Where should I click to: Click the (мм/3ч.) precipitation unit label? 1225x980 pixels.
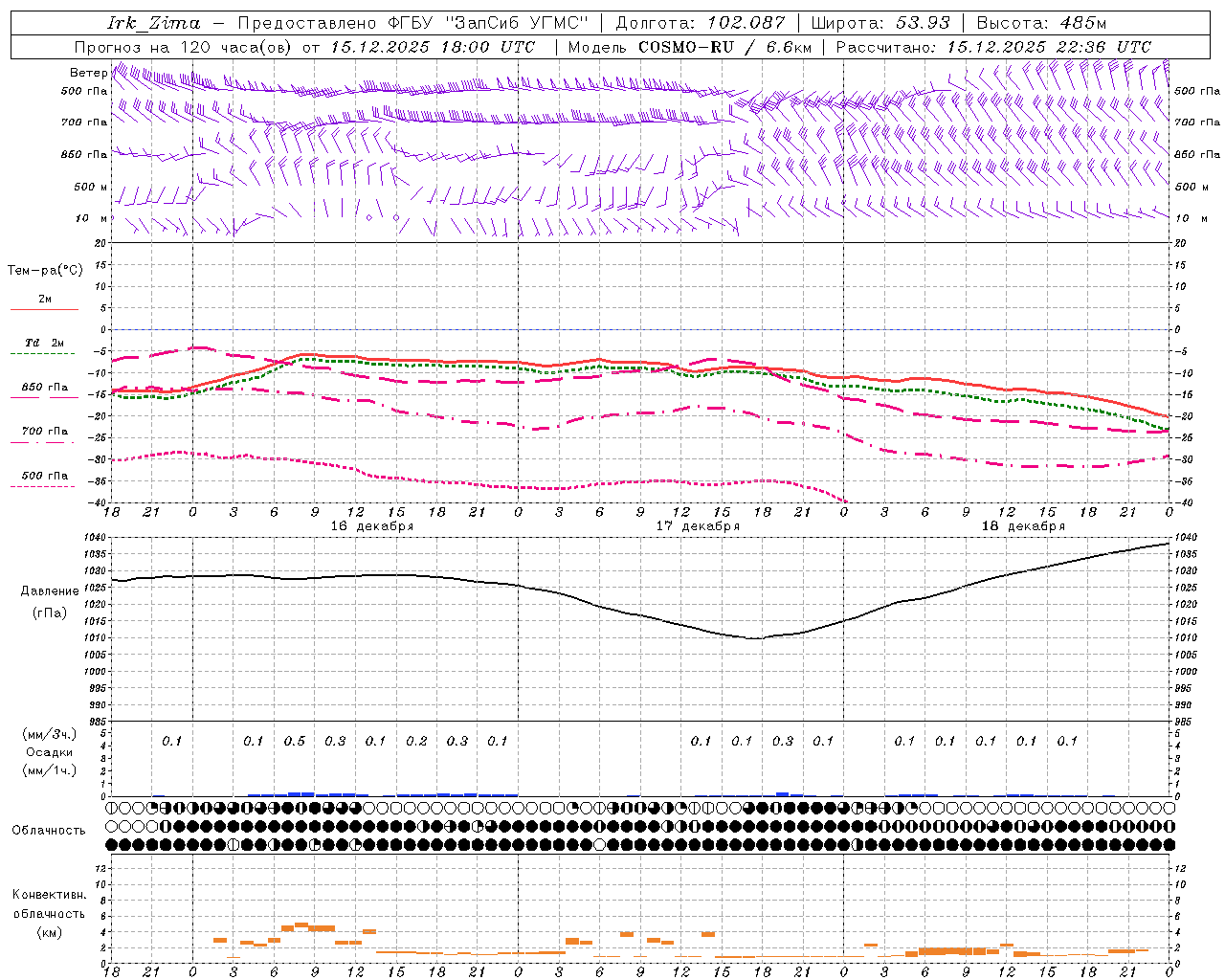click(50, 734)
